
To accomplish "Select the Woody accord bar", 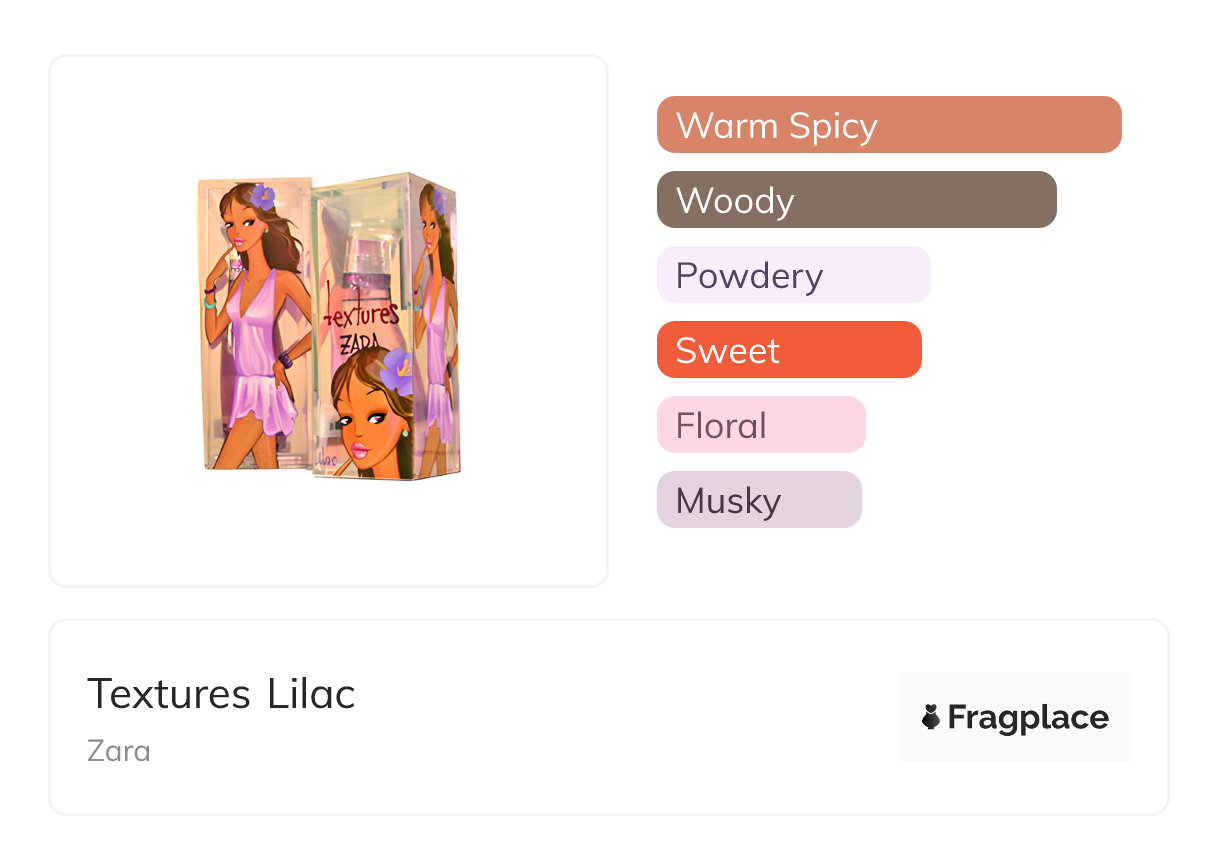I will pyautogui.click(x=856, y=200).
